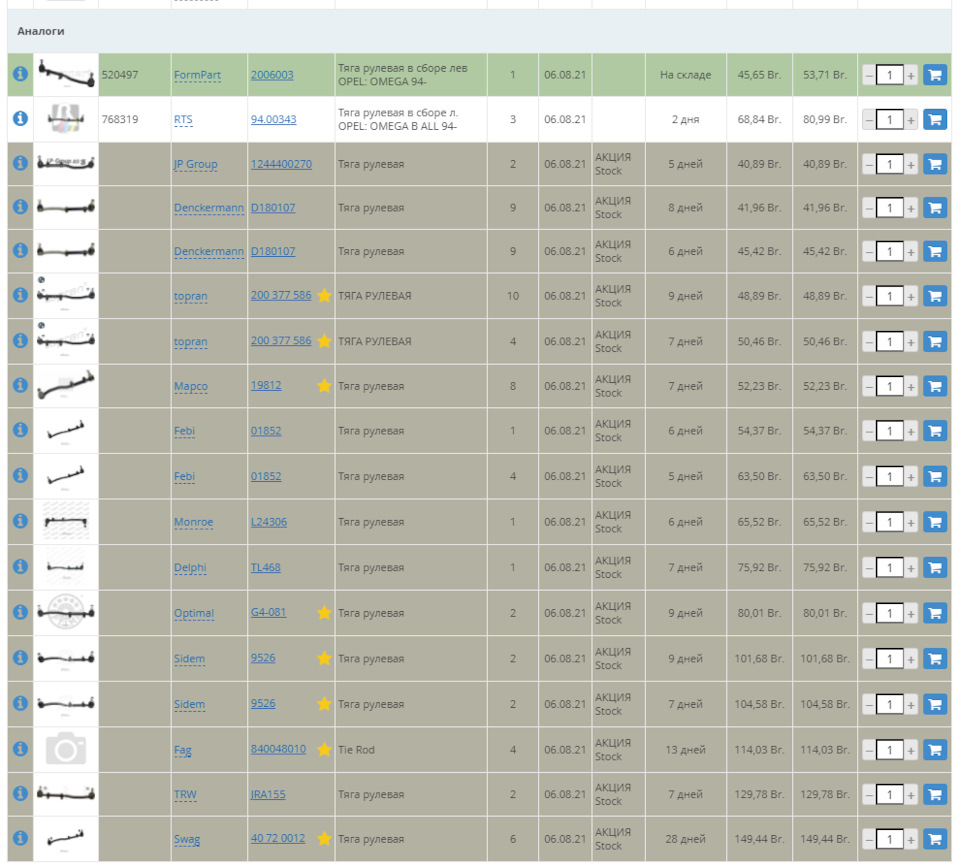
Task: Increase quantity for Swag 40 72 0012
Action: click(x=911, y=840)
